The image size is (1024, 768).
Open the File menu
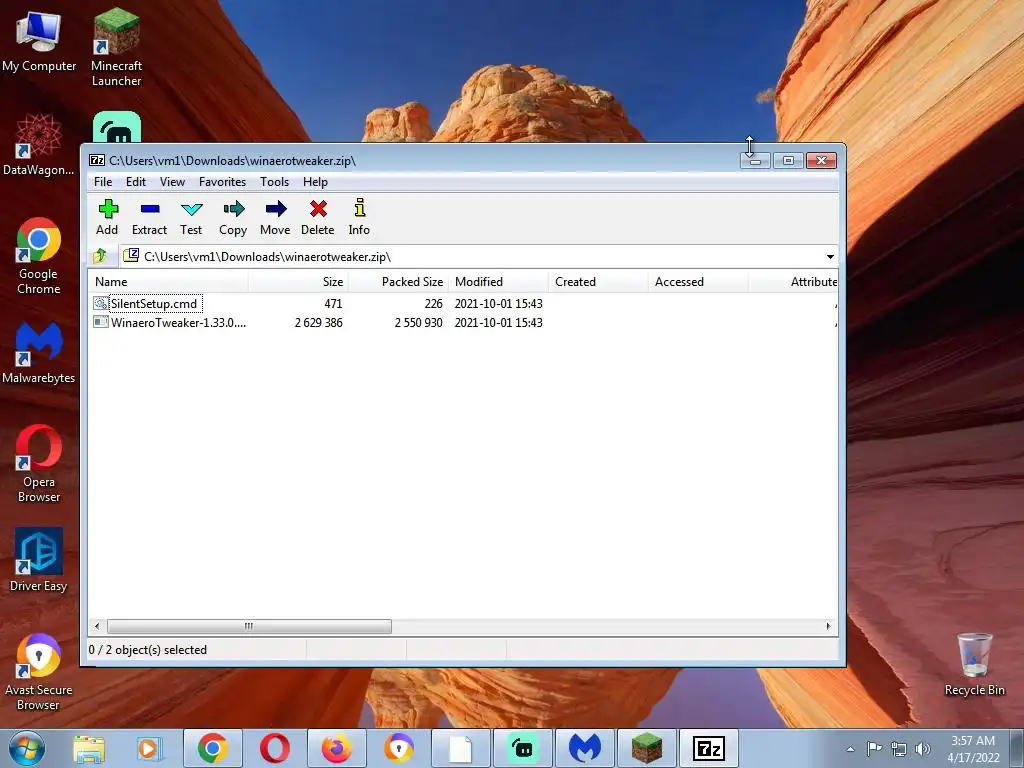tap(103, 182)
